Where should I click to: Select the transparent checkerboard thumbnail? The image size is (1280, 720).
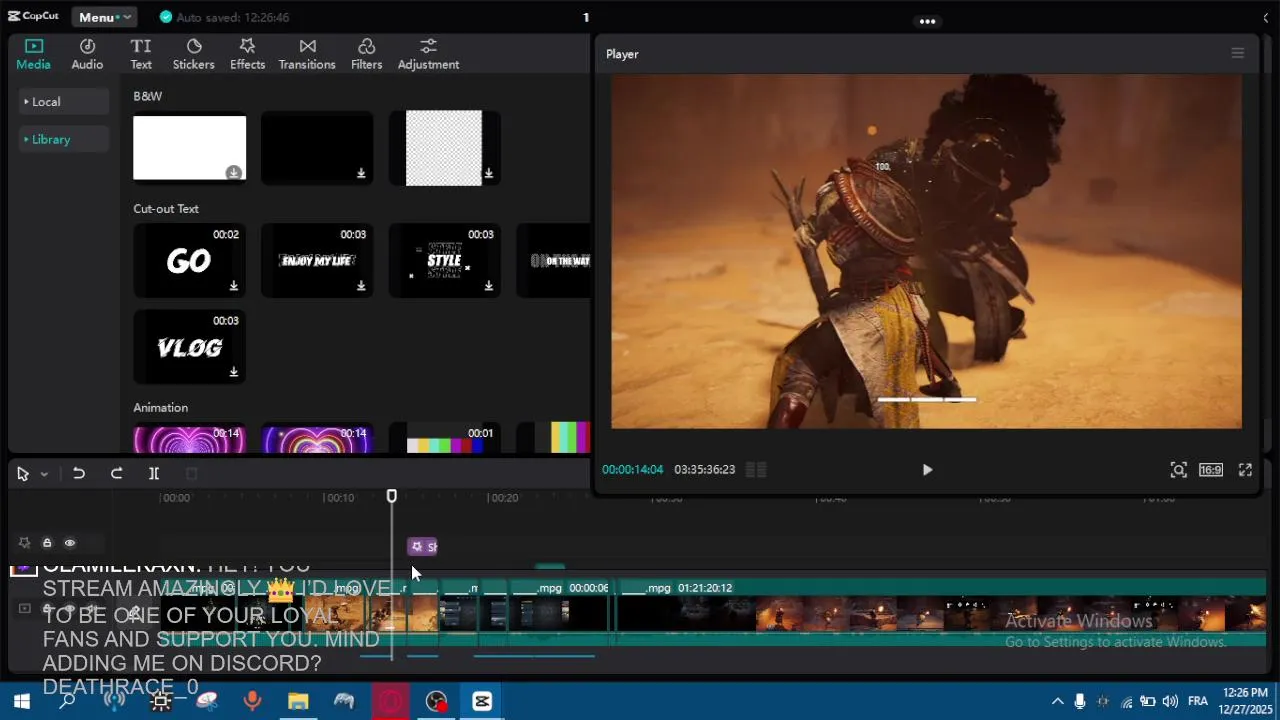point(444,148)
